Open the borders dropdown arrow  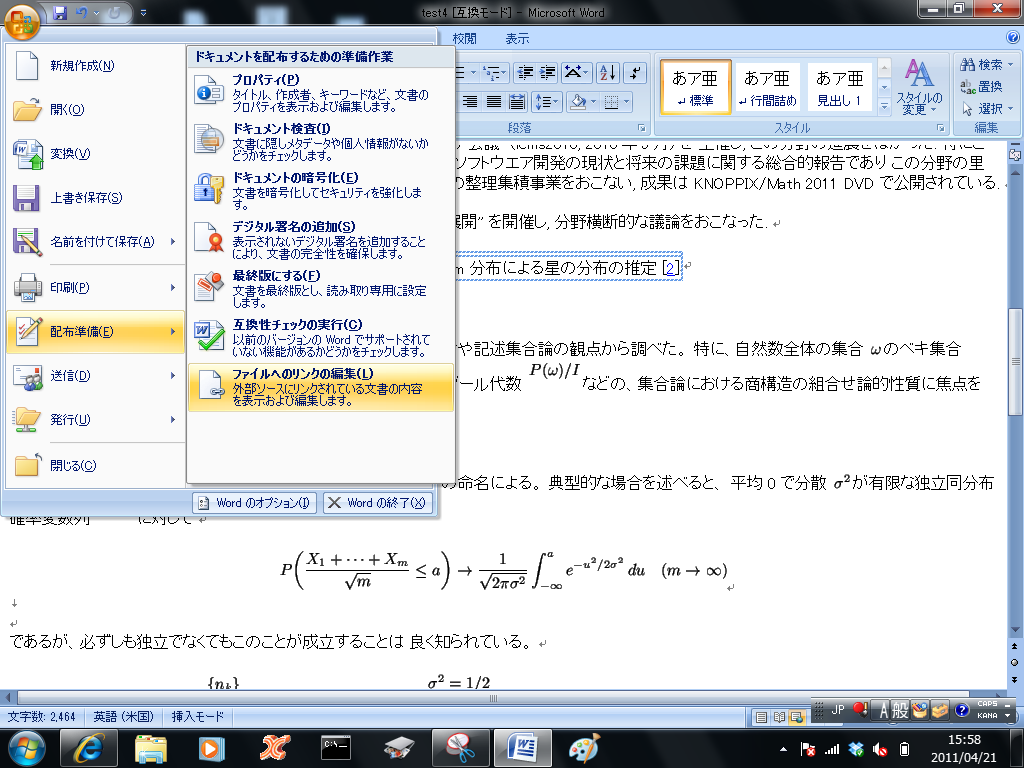(x=626, y=101)
